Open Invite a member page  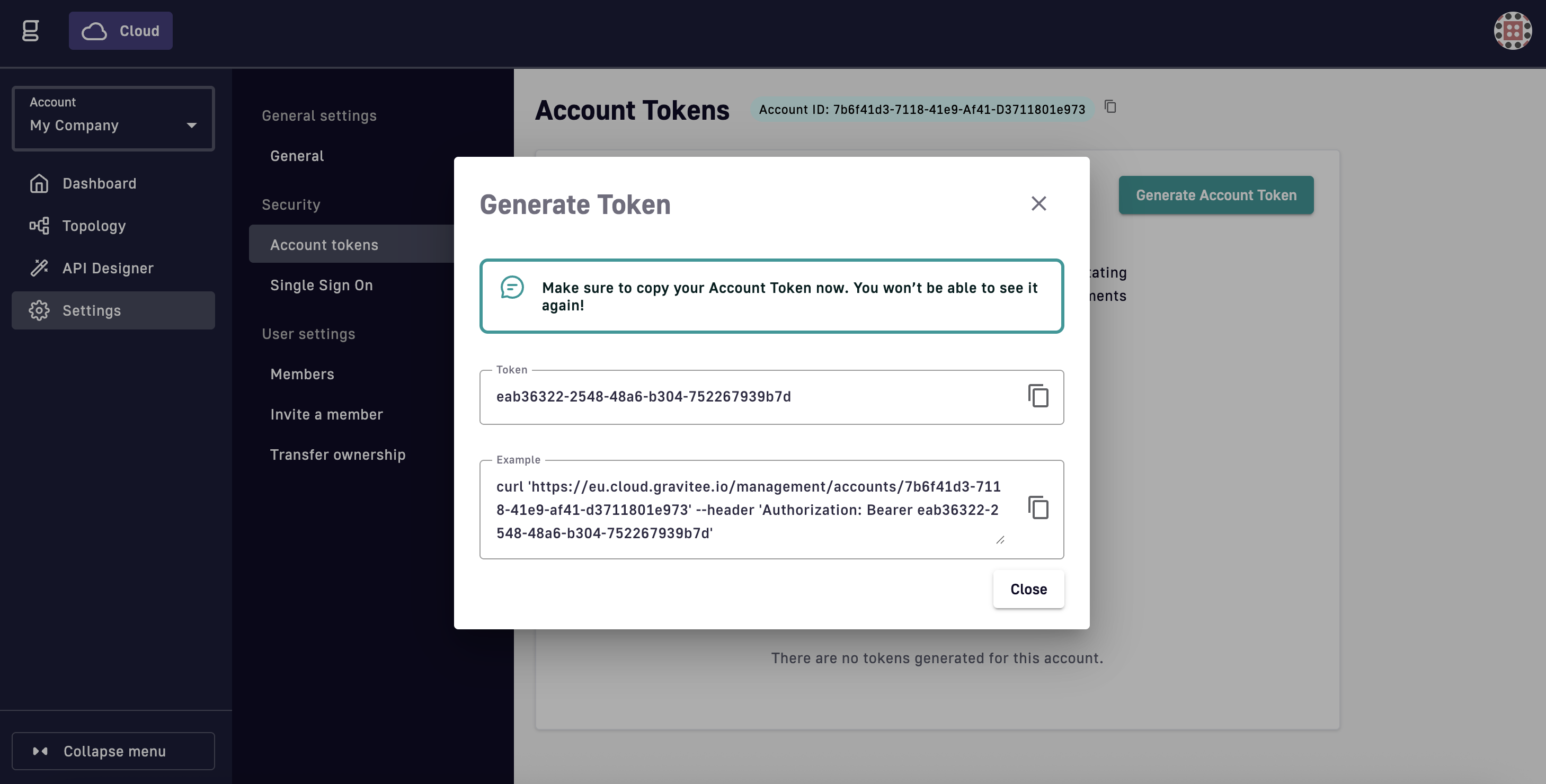click(326, 414)
